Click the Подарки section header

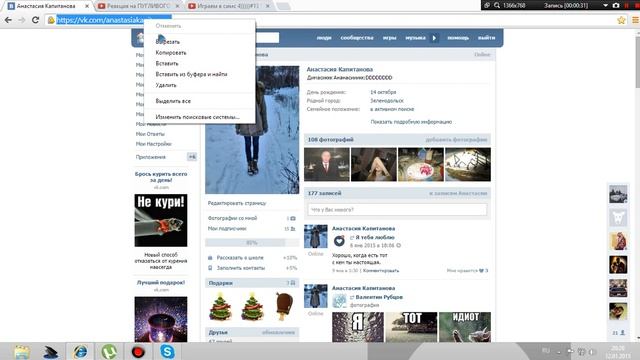(x=252, y=283)
